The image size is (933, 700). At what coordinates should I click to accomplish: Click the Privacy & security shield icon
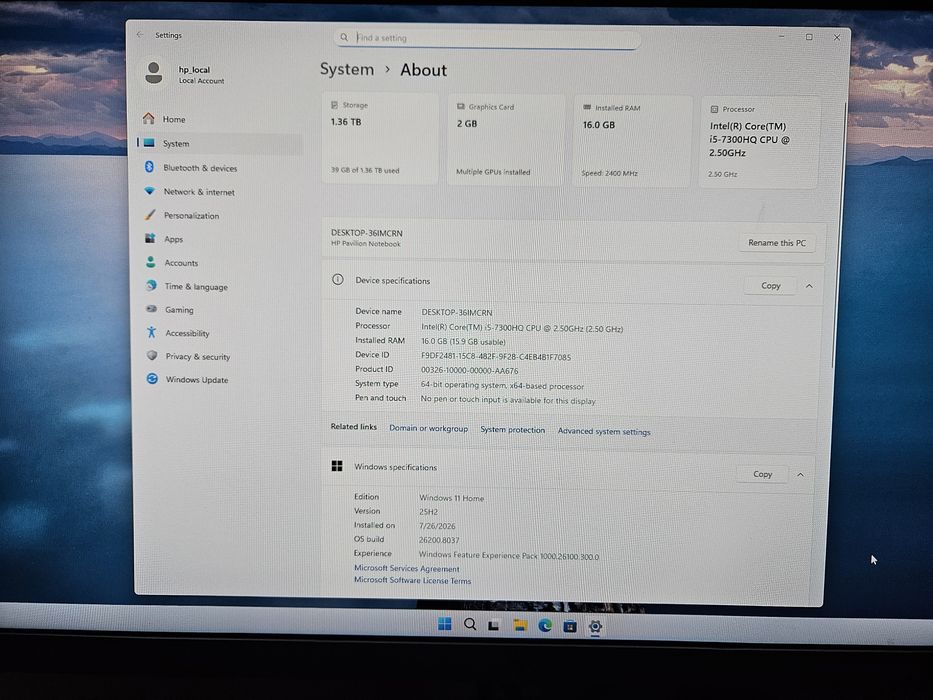152,355
